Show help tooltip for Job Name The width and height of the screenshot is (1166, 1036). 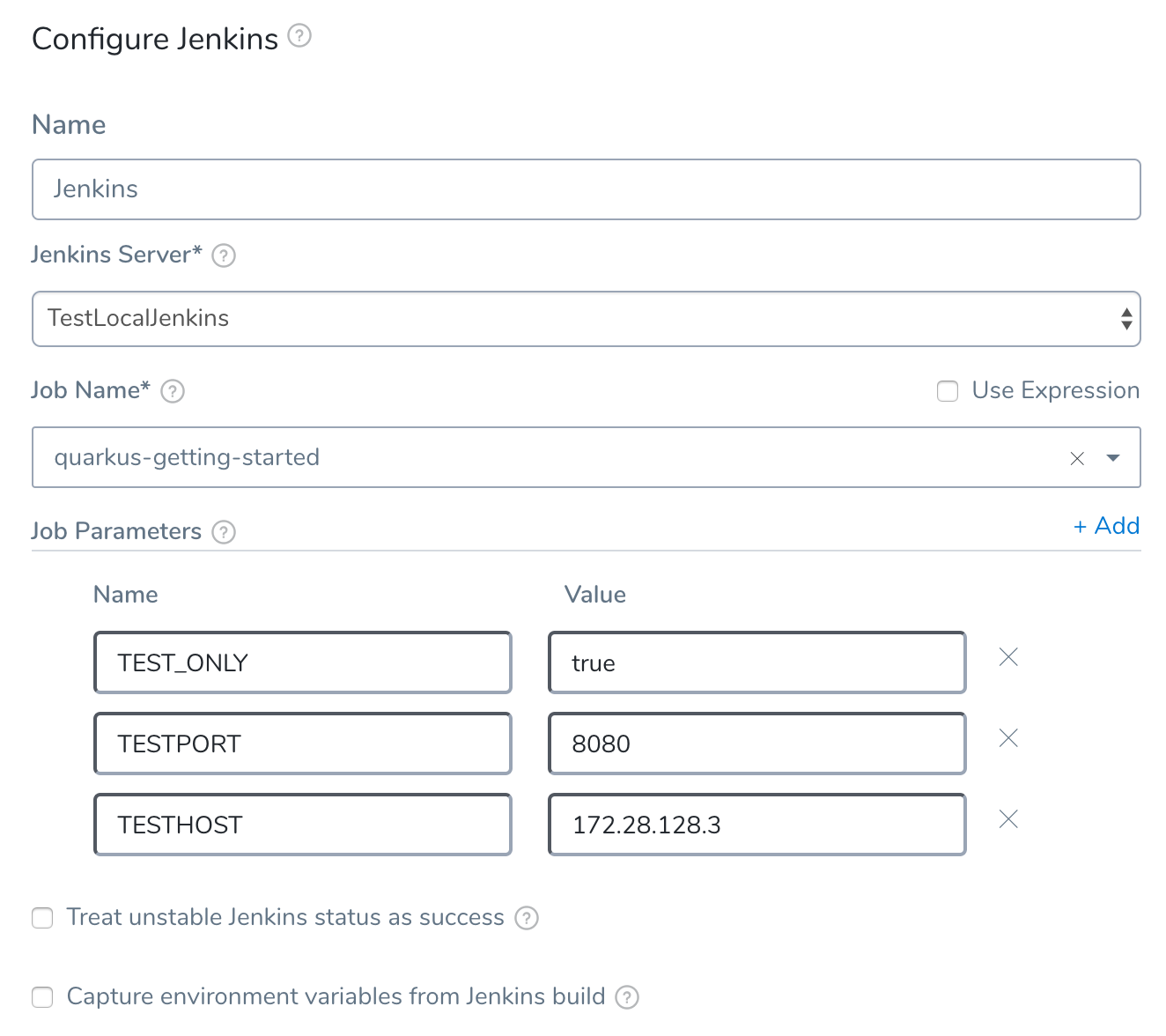[x=173, y=391]
